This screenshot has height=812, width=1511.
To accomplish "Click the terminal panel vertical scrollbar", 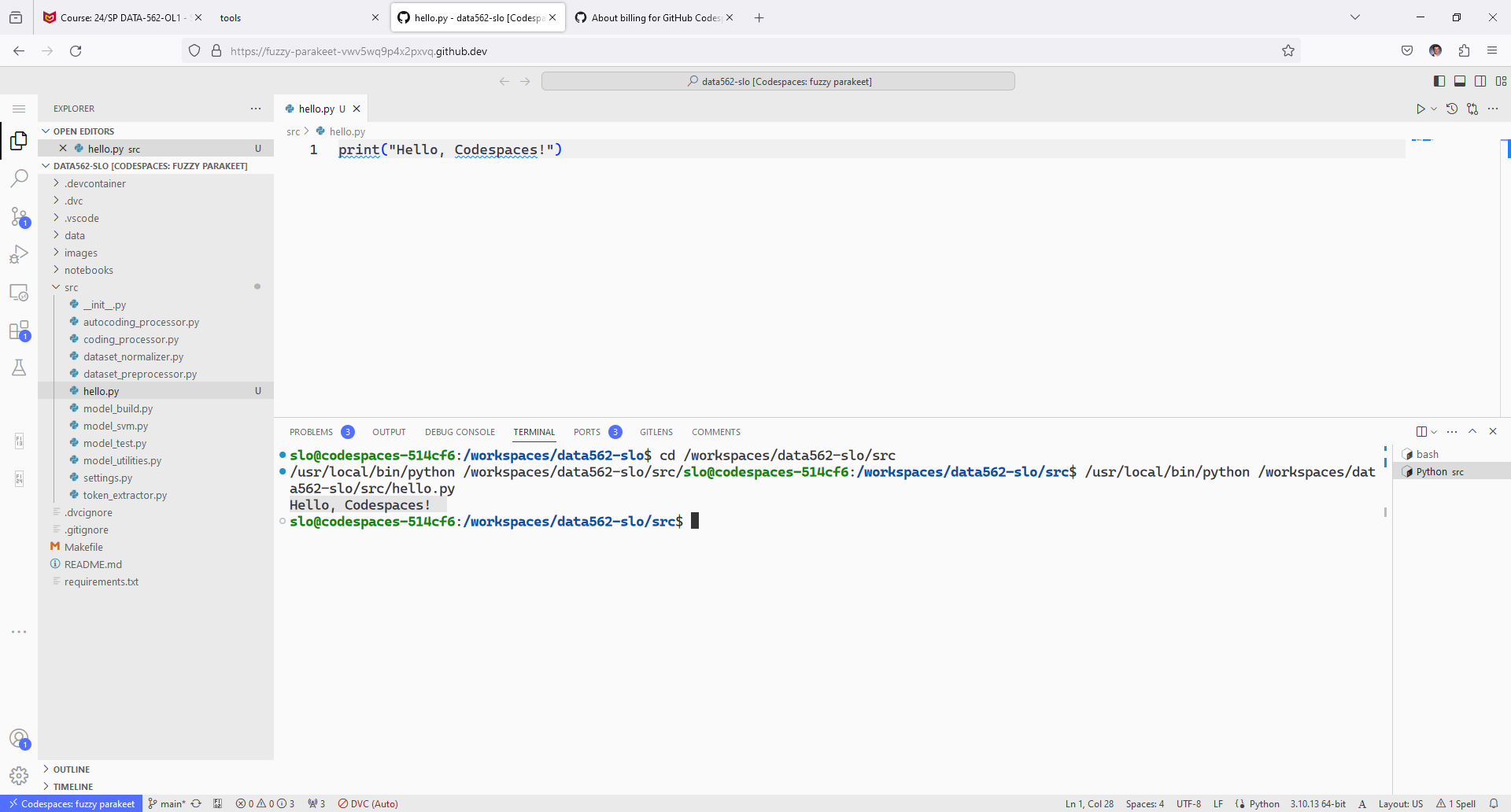I will [1385, 511].
